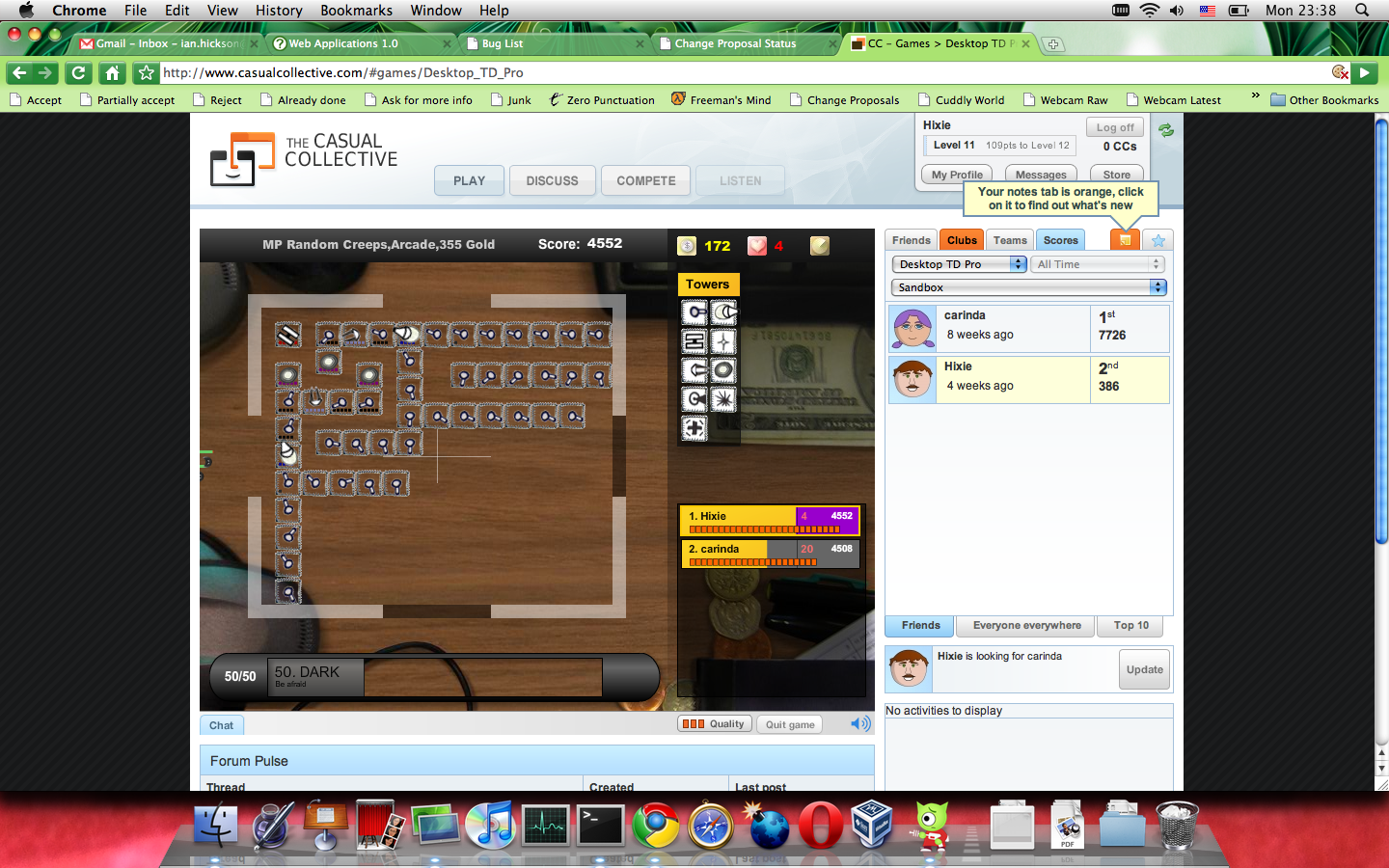The width and height of the screenshot is (1389, 868).
Task: Quit the current game
Action: coord(790,724)
